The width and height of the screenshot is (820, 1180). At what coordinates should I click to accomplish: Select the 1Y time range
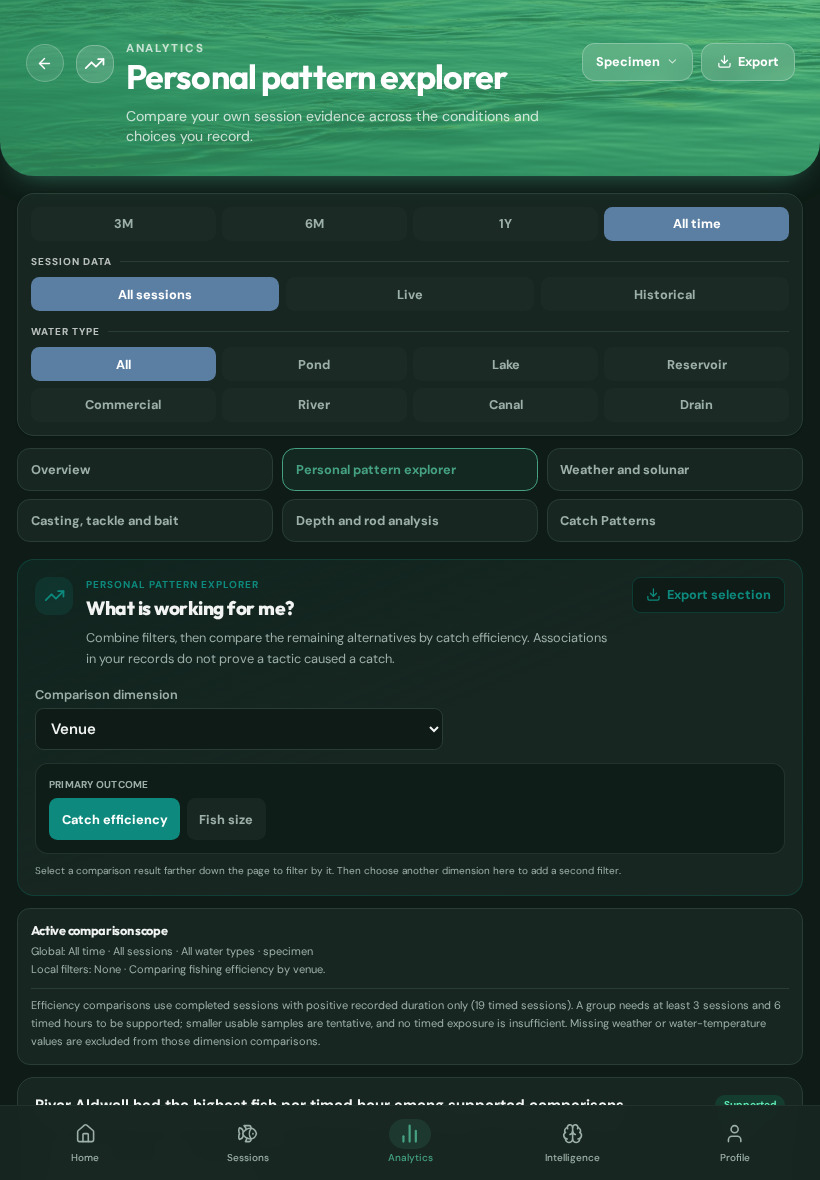coord(506,224)
